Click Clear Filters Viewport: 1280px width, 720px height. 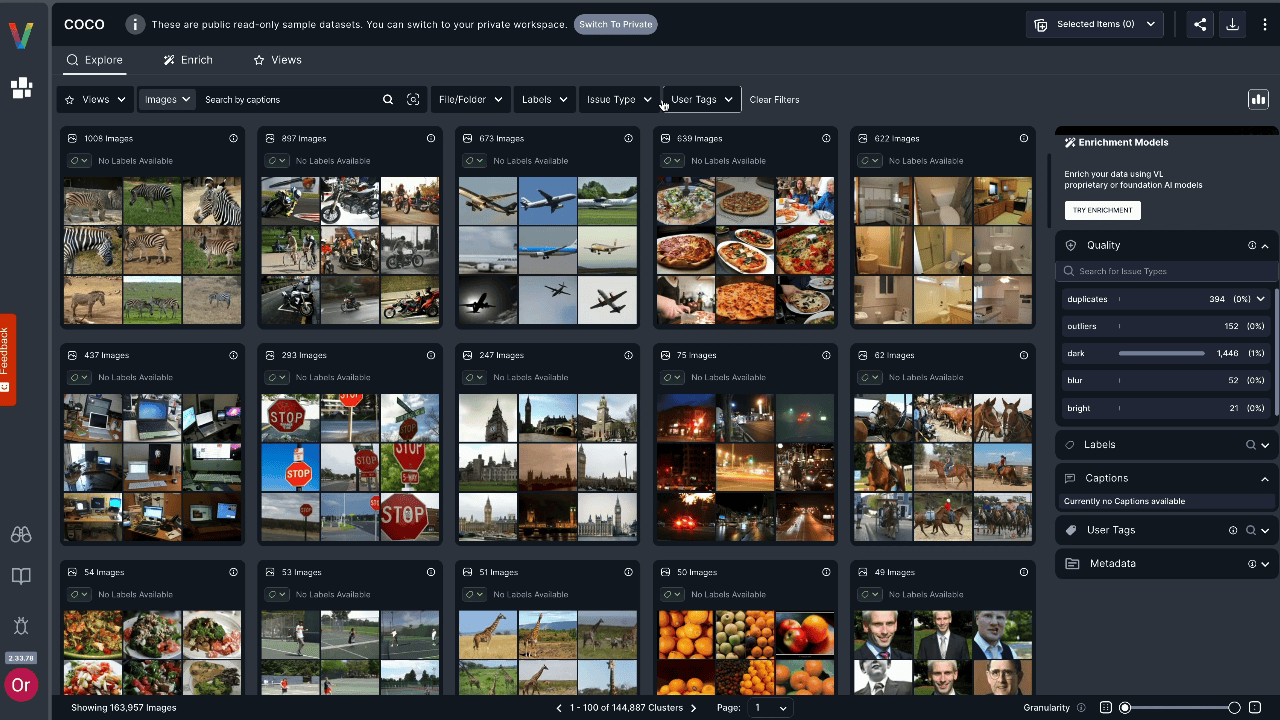click(774, 100)
